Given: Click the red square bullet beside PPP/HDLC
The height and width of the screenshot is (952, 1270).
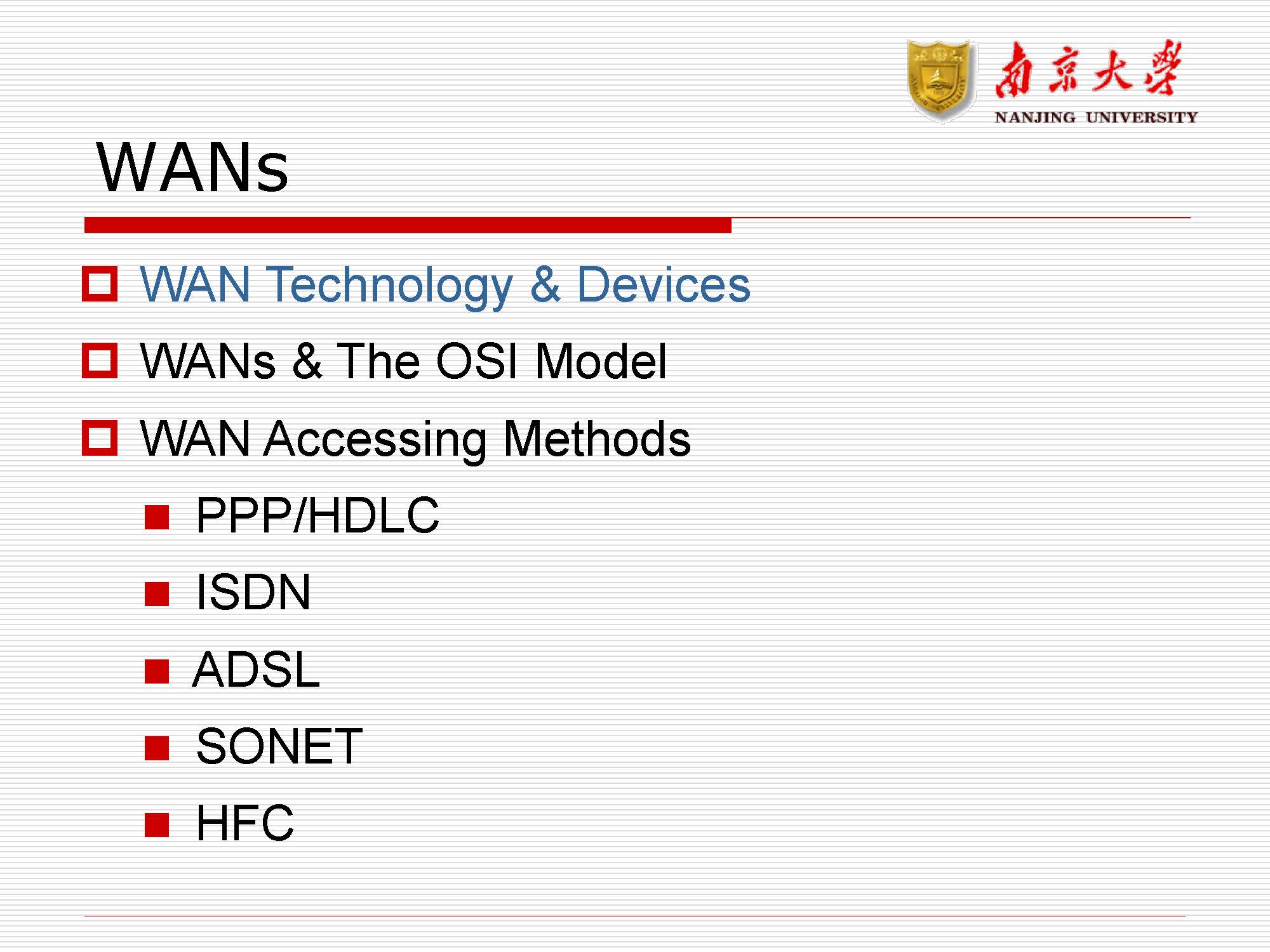Looking at the screenshot, I should [157, 517].
